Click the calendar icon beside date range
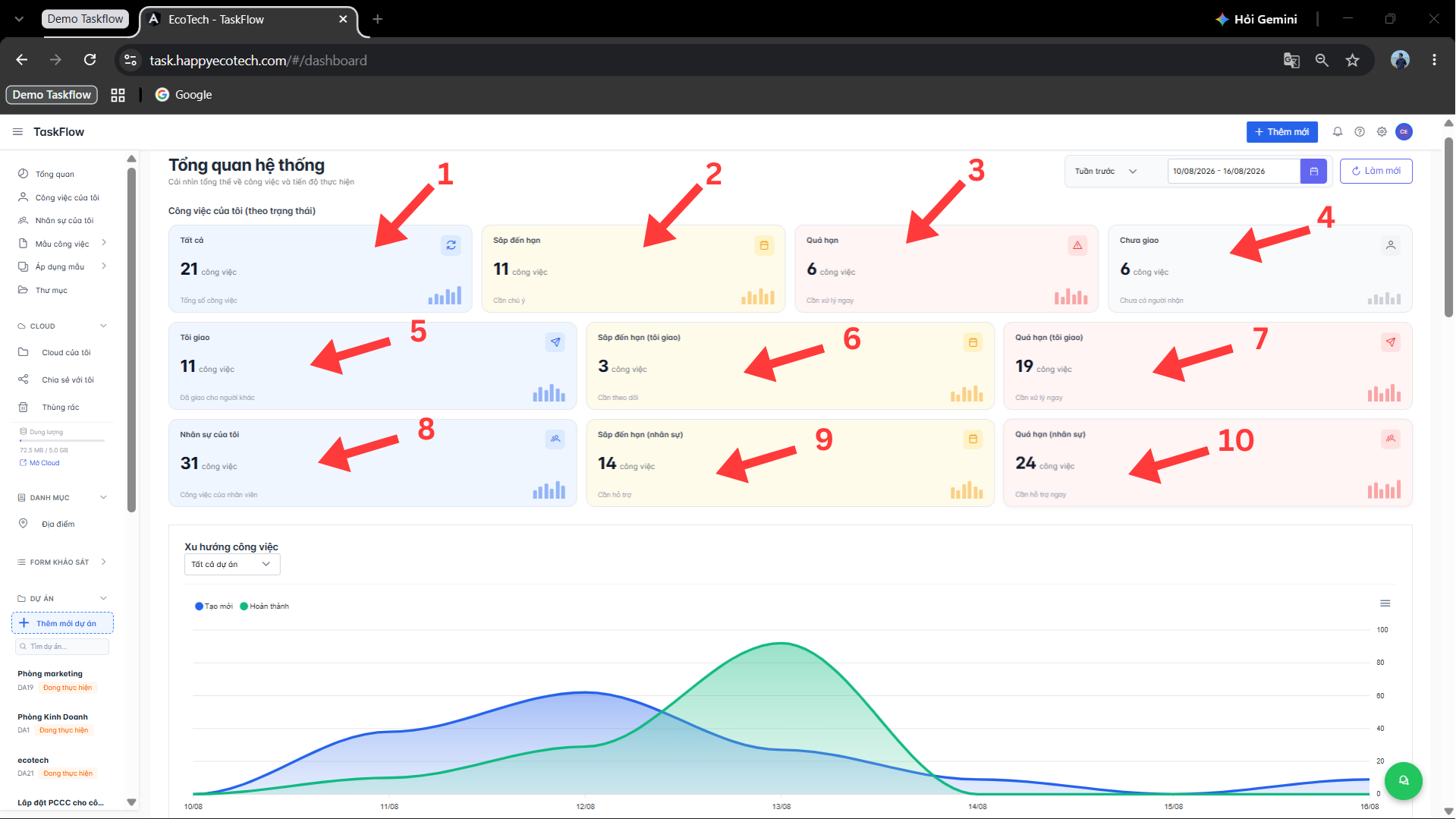1456x819 pixels. tap(1313, 172)
